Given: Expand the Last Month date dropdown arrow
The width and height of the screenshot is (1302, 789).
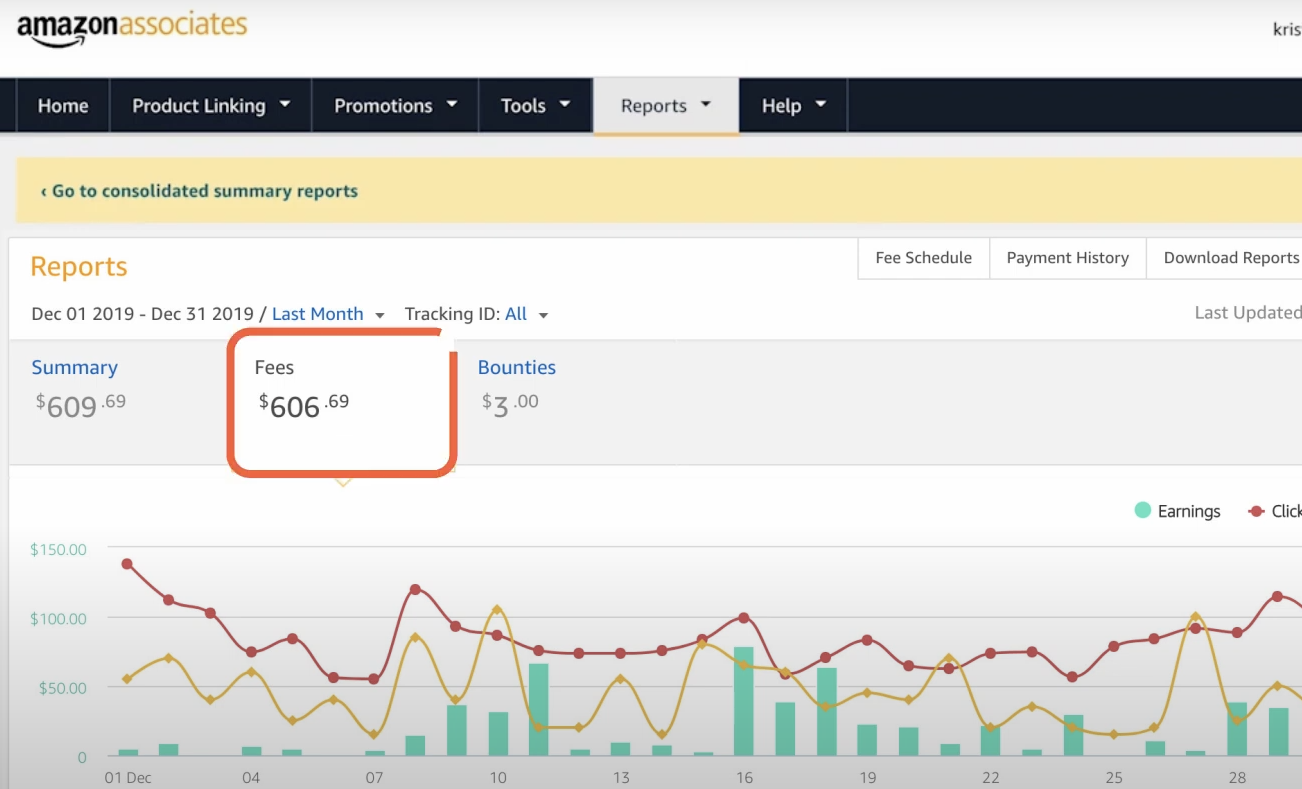Looking at the screenshot, I should click(379, 315).
